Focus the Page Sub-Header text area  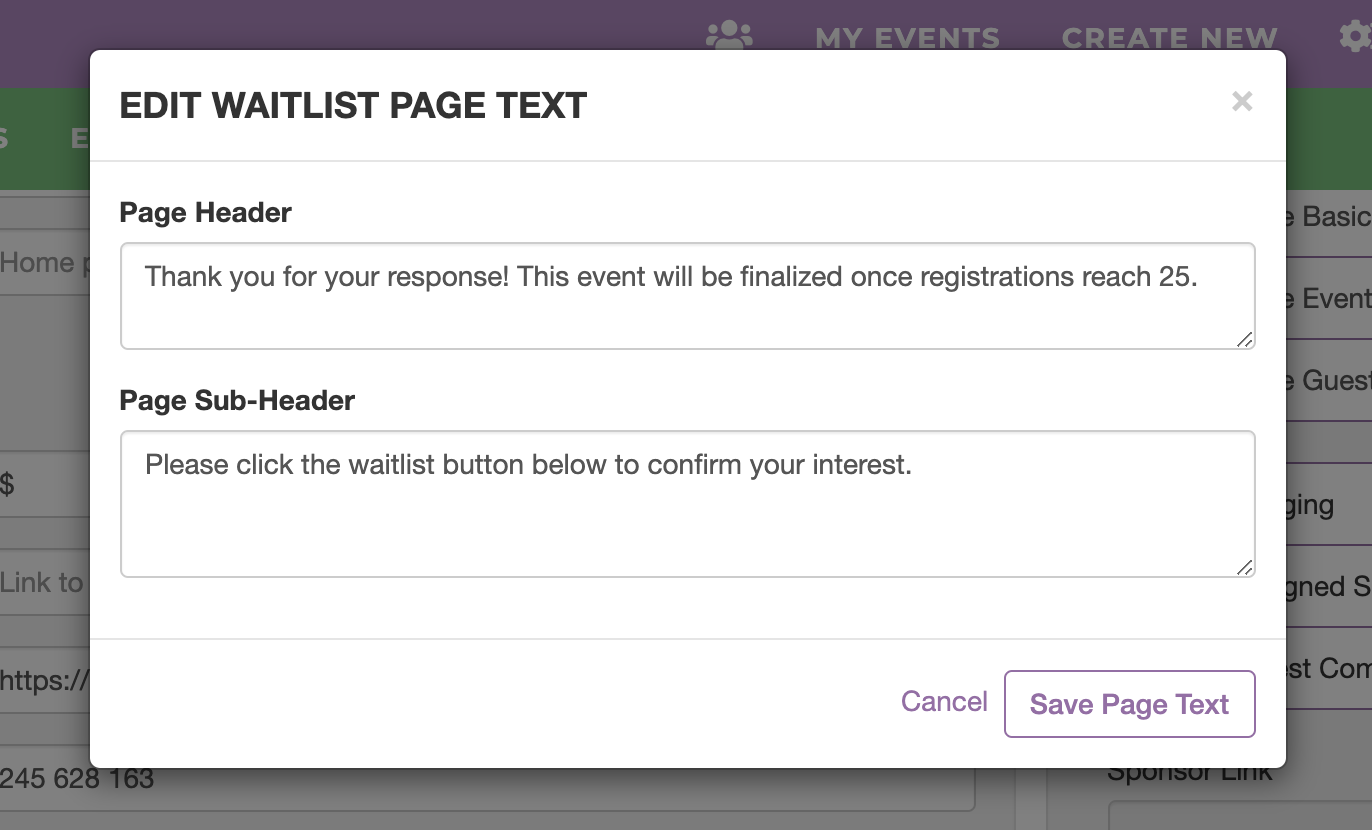pyautogui.click(x=687, y=504)
